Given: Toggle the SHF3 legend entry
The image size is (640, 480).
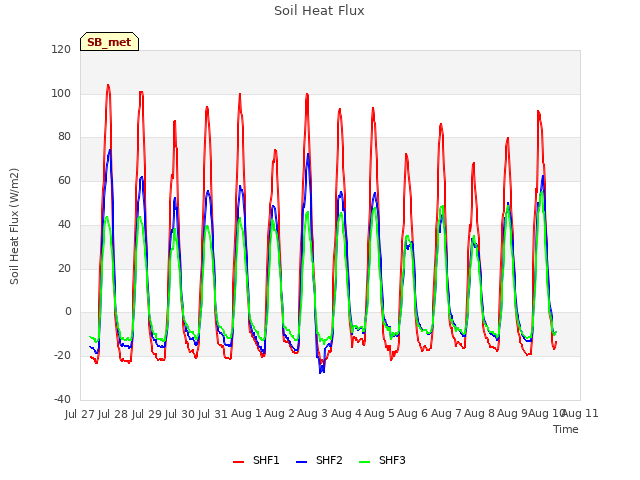Looking at the screenshot, I should tap(382, 460).
